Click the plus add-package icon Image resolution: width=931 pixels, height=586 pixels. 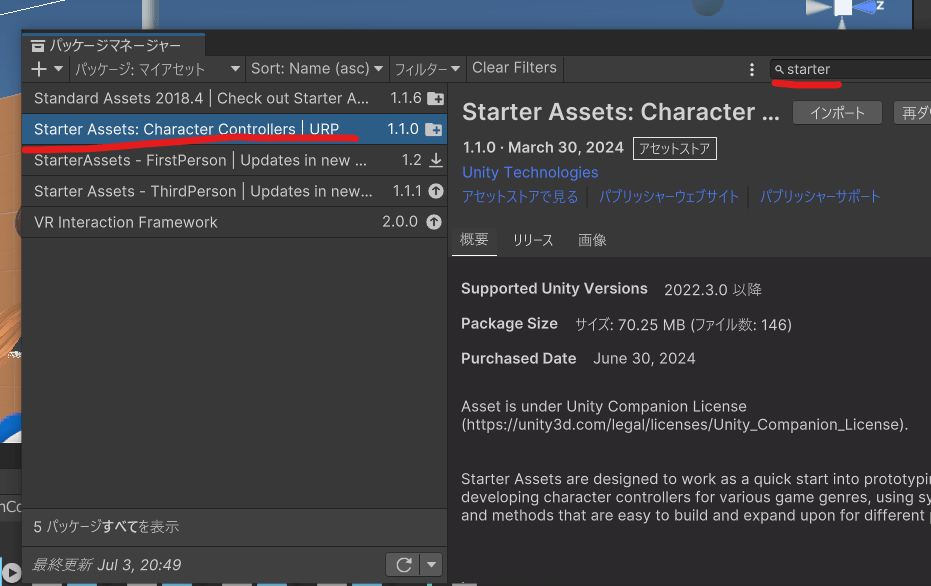click(39, 69)
